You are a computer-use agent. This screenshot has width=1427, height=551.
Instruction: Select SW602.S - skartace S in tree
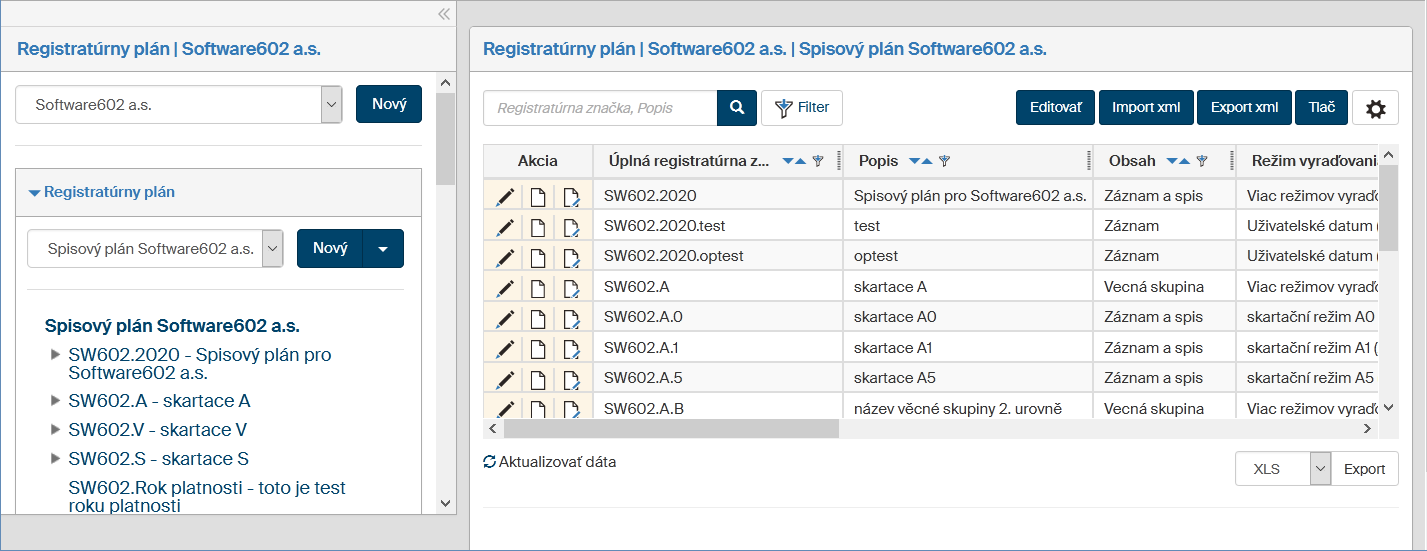point(158,459)
